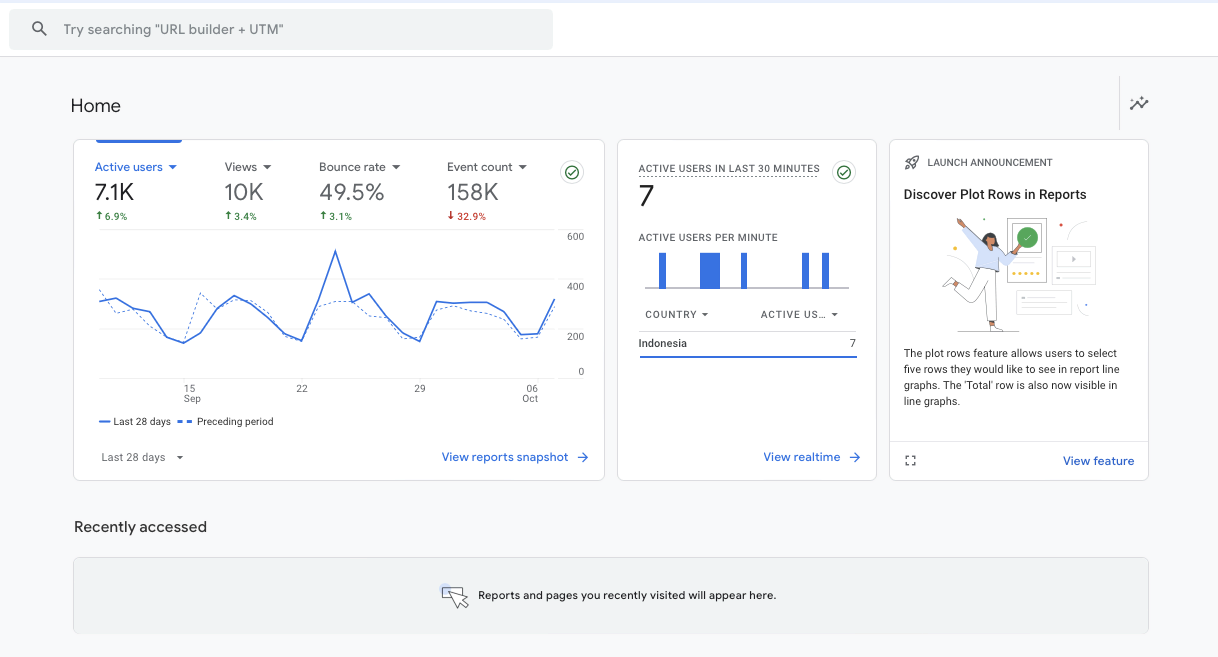
Task: Click the Plot Rows illustration thumbnail
Action: click(1019, 274)
